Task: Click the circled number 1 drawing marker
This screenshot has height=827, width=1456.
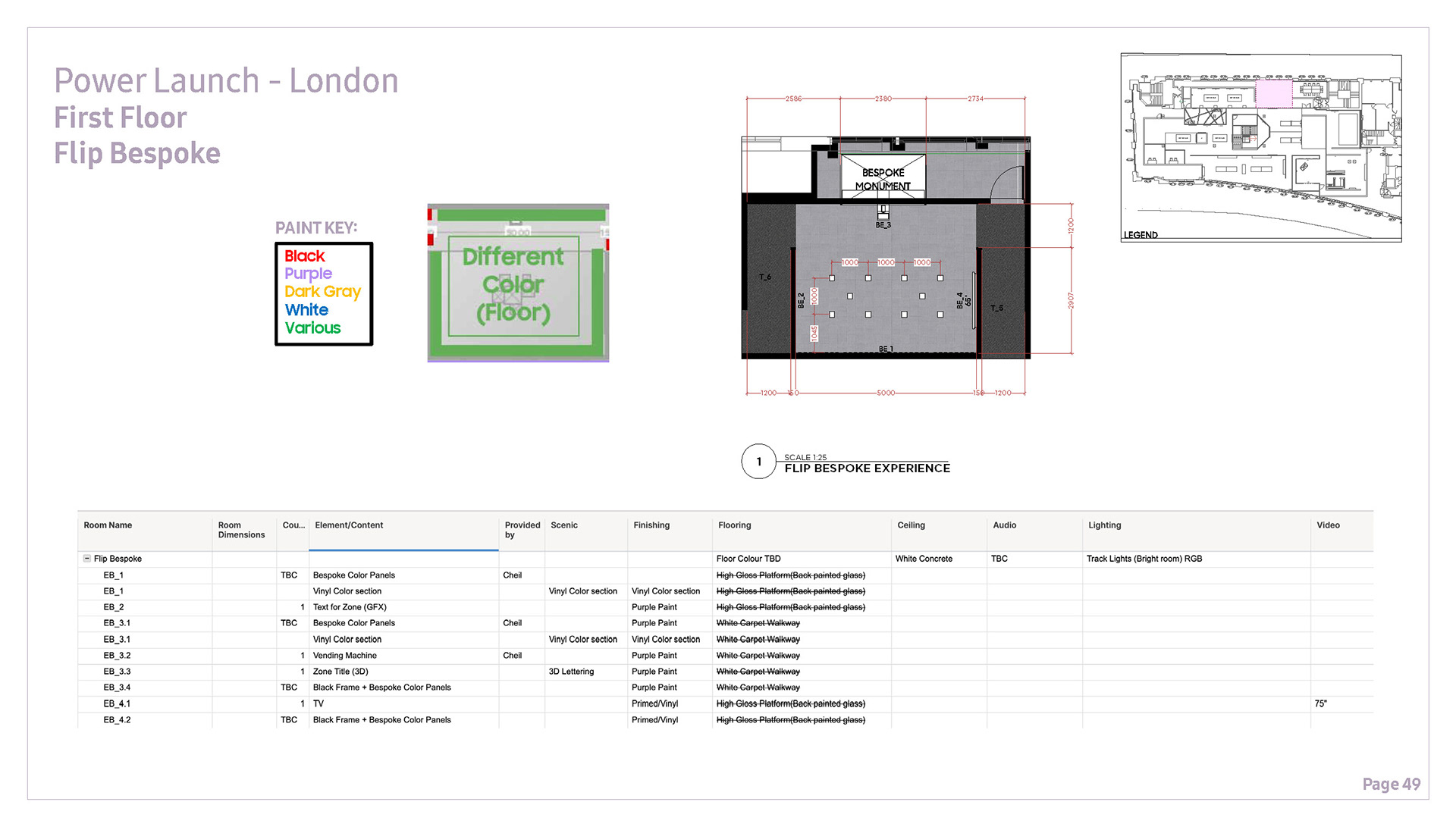Action: click(758, 462)
